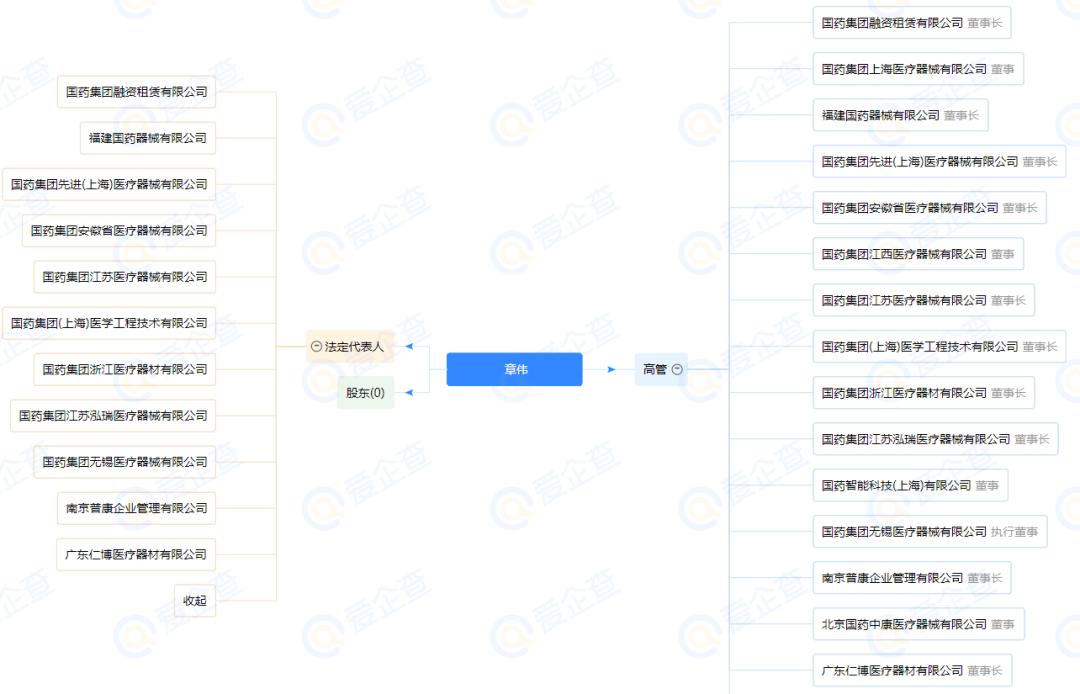Image resolution: width=1080 pixels, height=694 pixels.
Task: Open 国药集团无锡医疗器械有限公司 执行董事 node
Action: pos(930,532)
